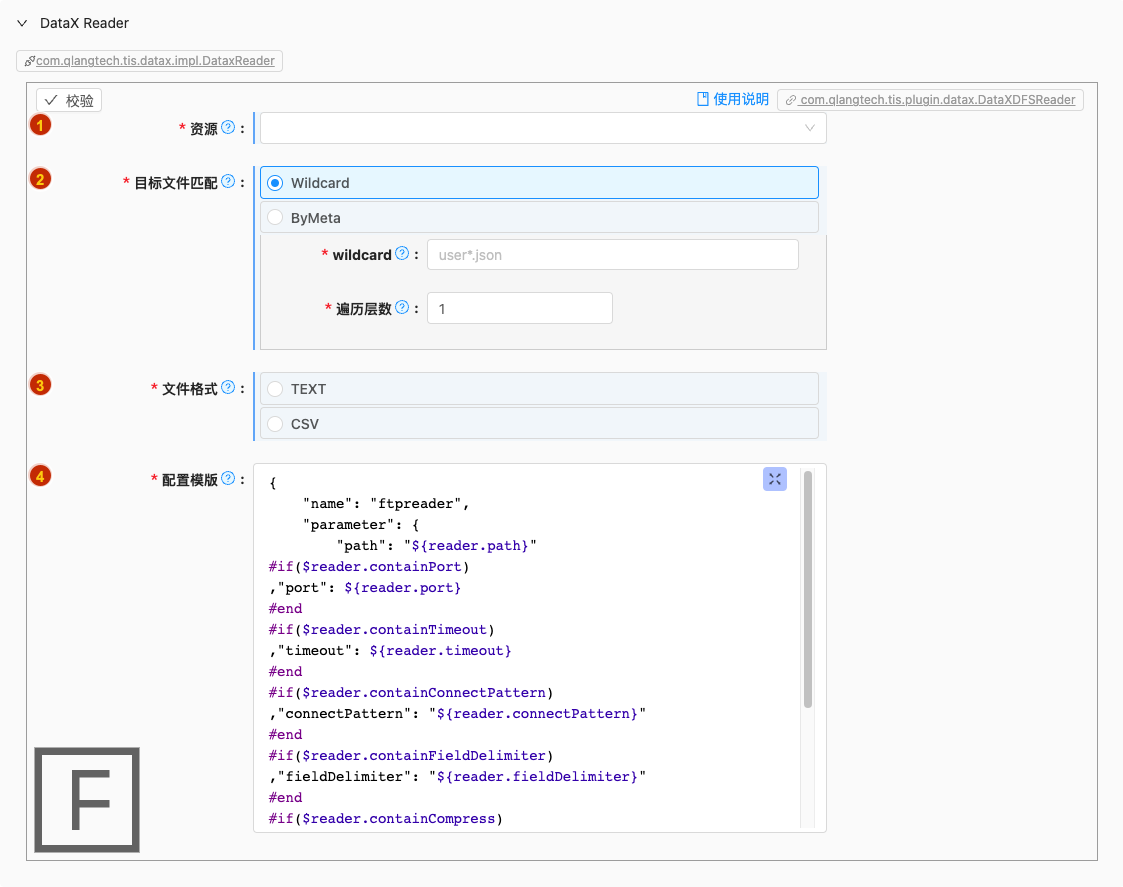Viewport: 1123px width, 887px height.
Task: Click help icon next to 遍历层数 label
Action: [402, 307]
